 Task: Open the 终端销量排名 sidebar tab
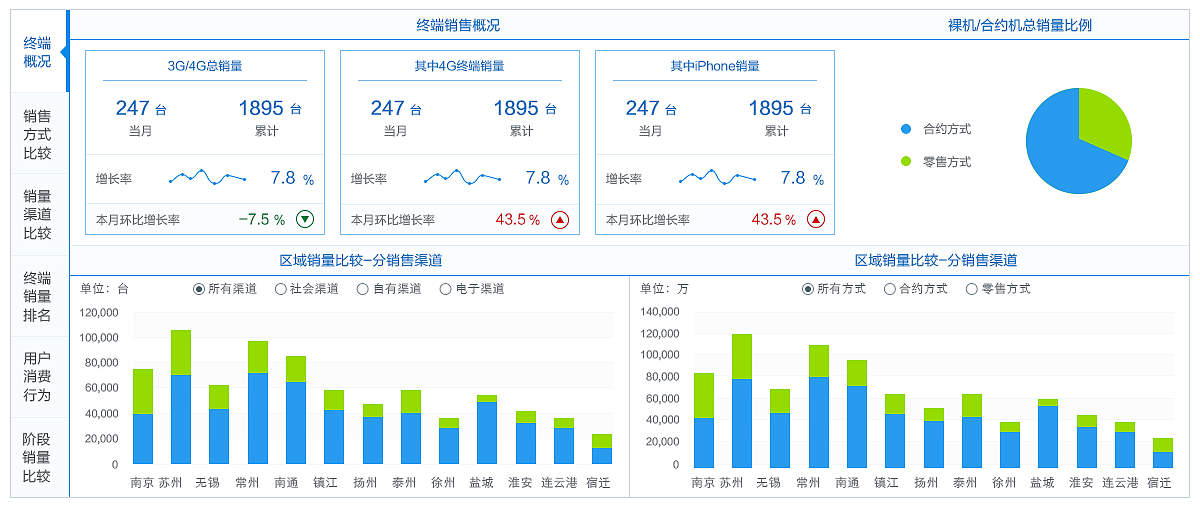[x=38, y=296]
